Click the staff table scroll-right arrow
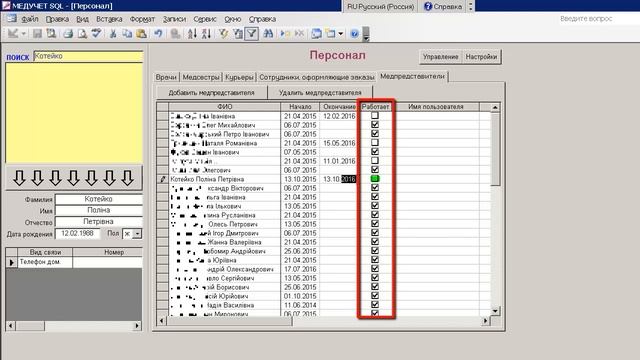Screen dimensions: 640x360 (485, 321)
